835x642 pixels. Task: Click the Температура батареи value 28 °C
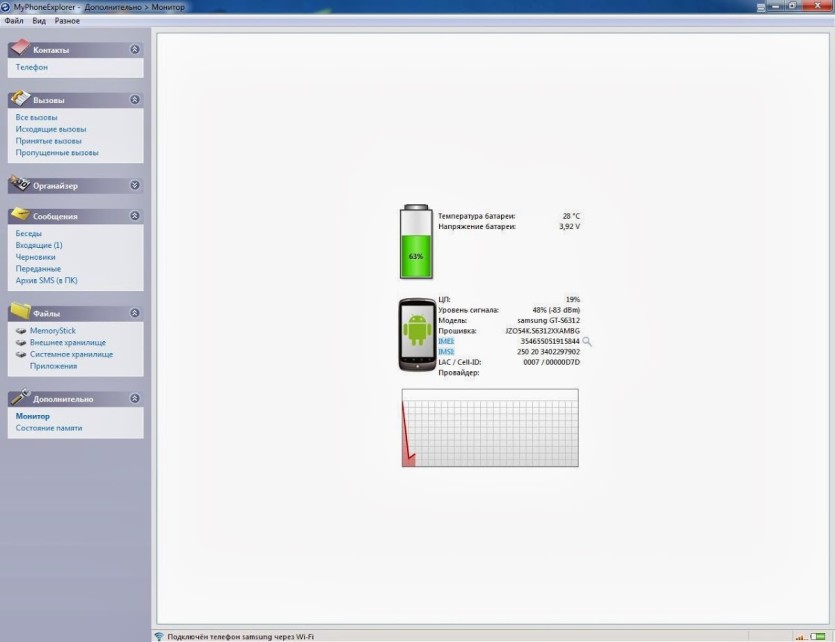click(571, 216)
